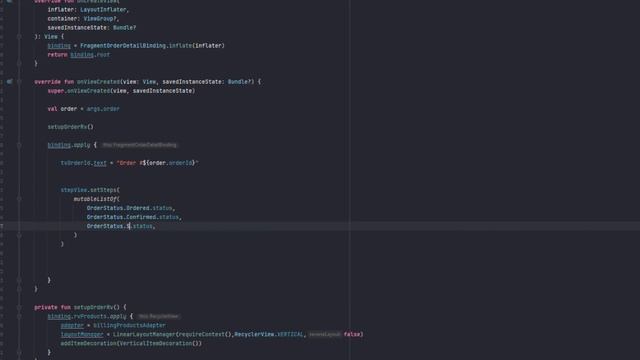Click 'addItemDecoration(VerticalItemDecoration())' line
Image resolution: width=640 pixels, height=360 pixels.
pyautogui.click(x=131, y=343)
